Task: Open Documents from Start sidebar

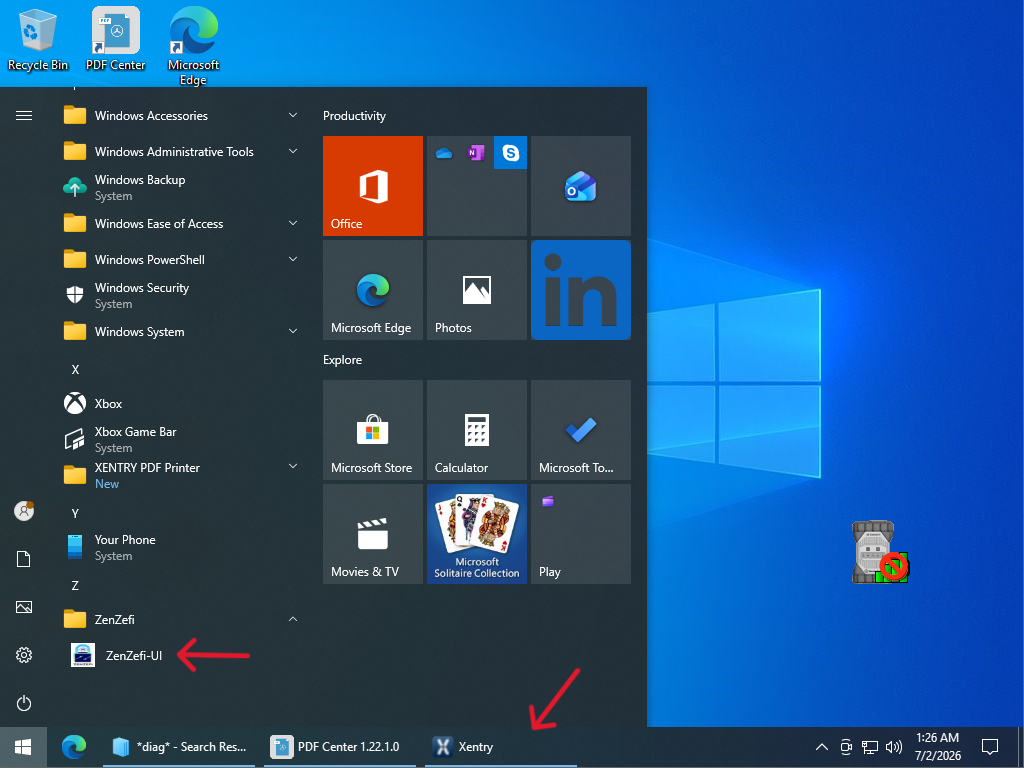Action: click(24, 559)
